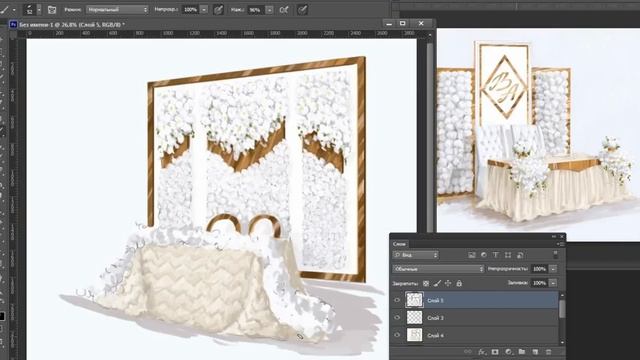Open the layer fill slider arrow
The width and height of the screenshot is (640, 360).
pyautogui.click(x=553, y=283)
